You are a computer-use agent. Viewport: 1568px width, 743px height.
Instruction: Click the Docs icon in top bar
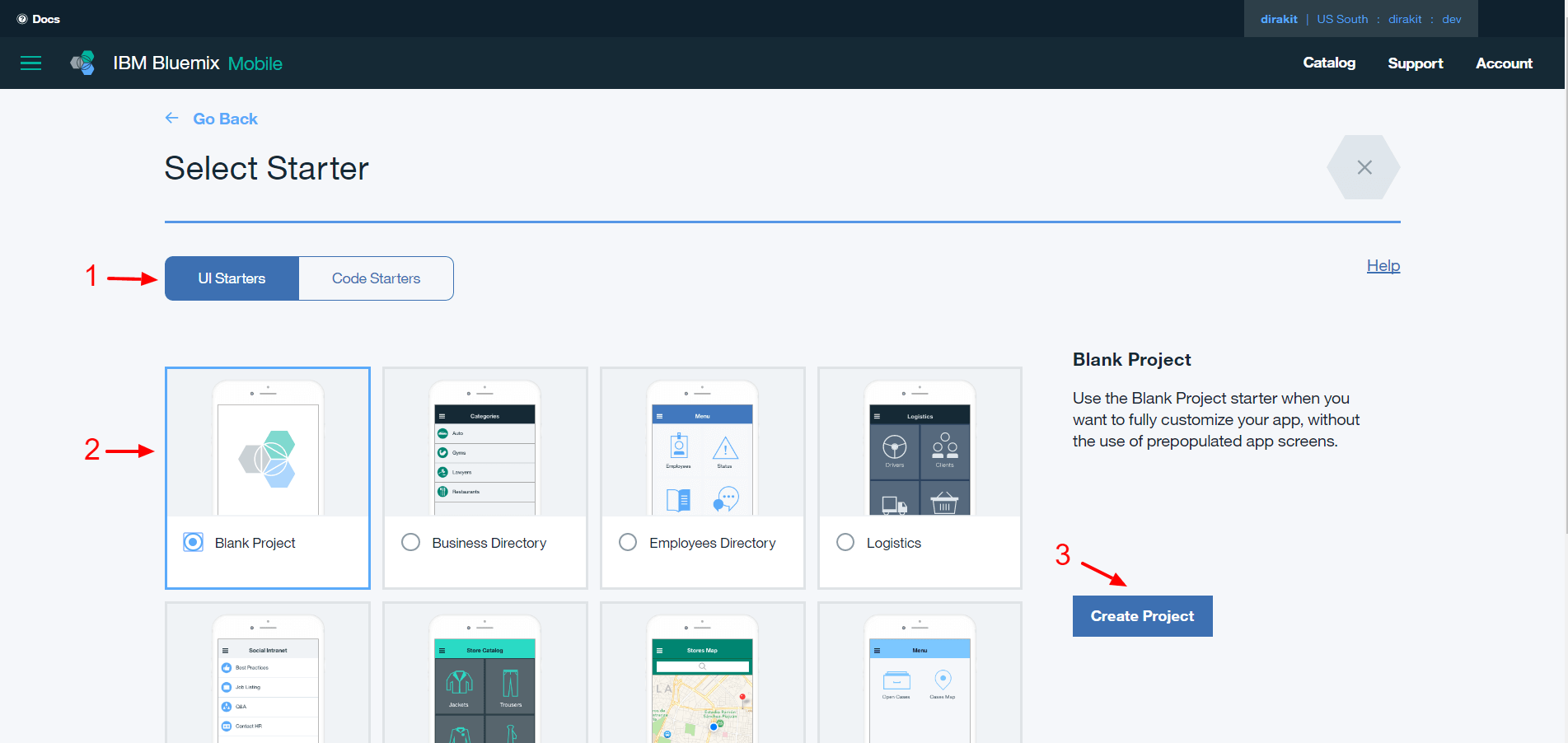click(x=22, y=19)
